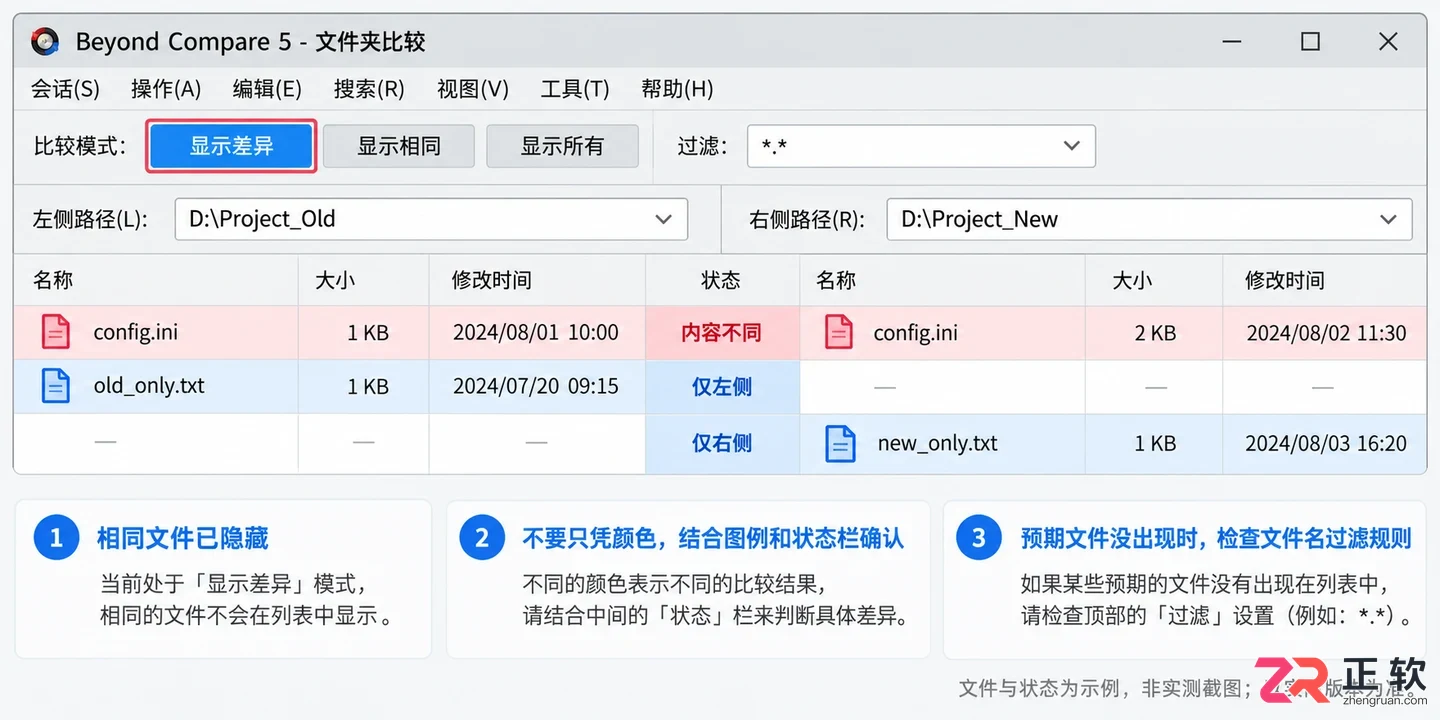Open the 帮助(H) menu
The height and width of the screenshot is (720, 1440).
[677, 89]
